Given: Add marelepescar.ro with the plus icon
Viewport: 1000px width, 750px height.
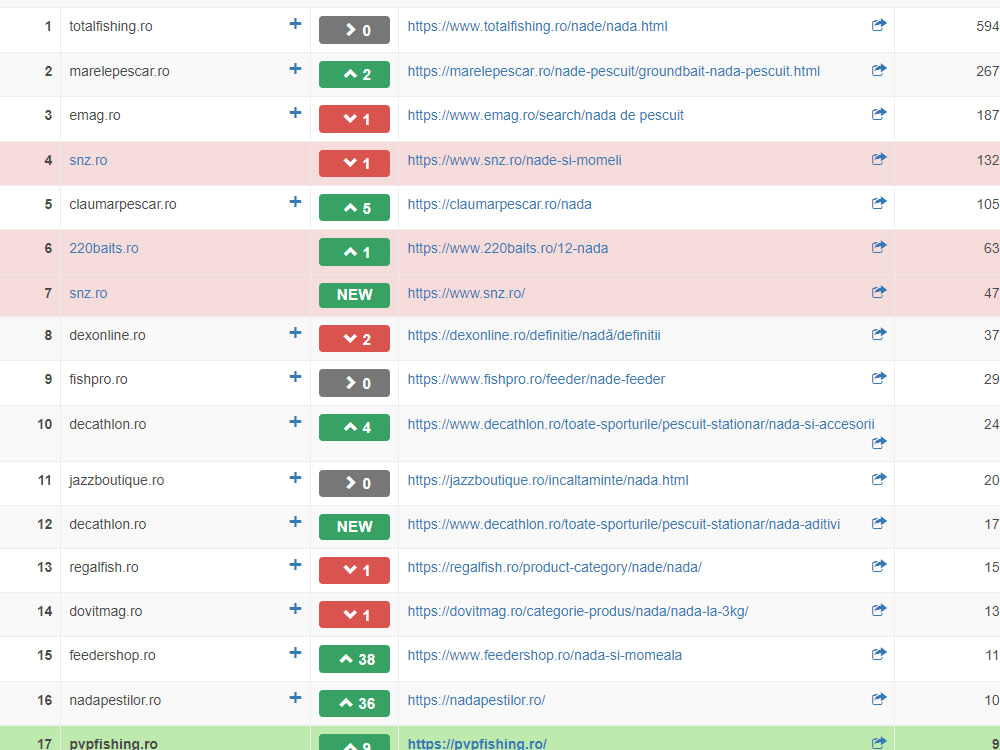Looking at the screenshot, I should [295, 69].
